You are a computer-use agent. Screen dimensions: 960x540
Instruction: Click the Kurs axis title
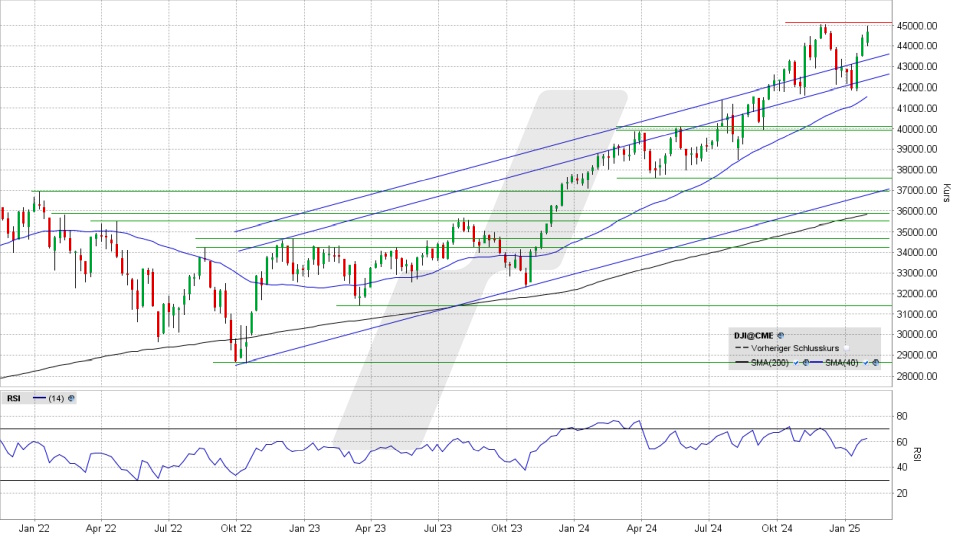[x=947, y=192]
